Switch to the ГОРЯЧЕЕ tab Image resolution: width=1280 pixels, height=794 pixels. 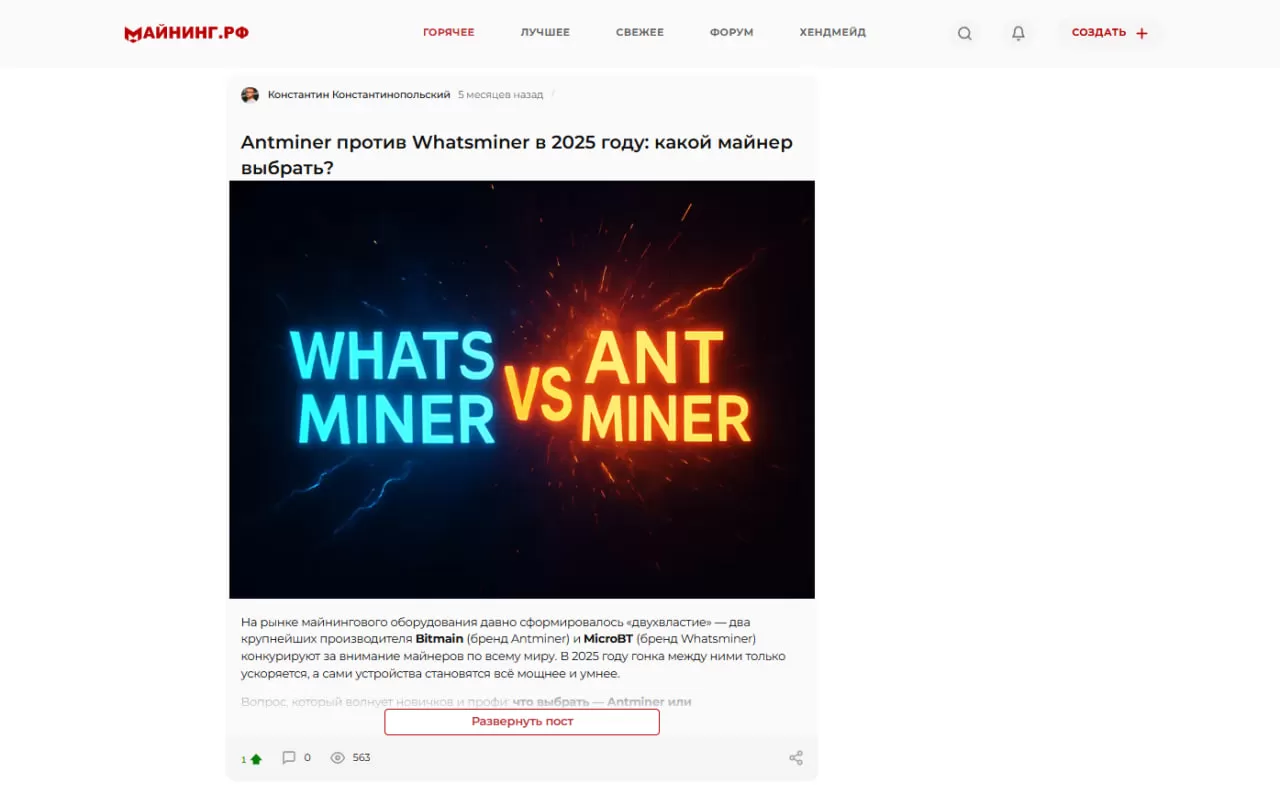(x=448, y=33)
